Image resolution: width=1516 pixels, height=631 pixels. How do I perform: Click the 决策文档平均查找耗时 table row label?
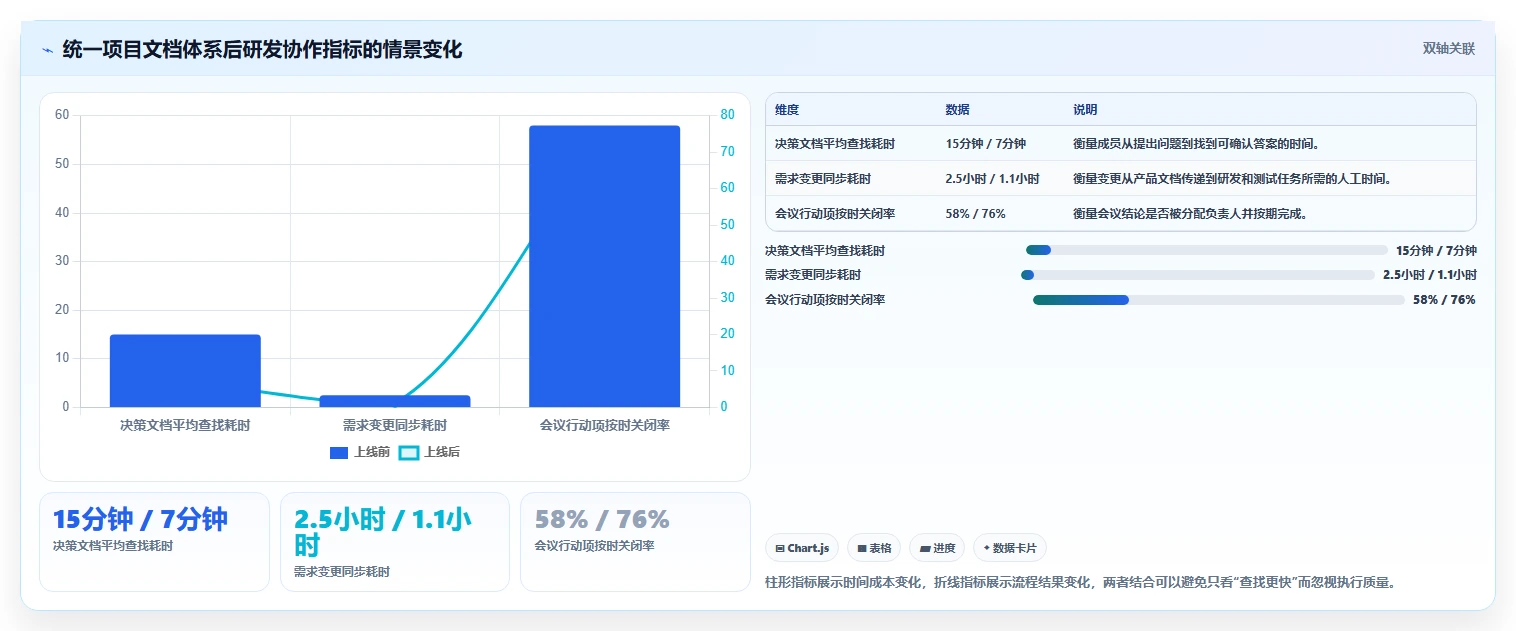(x=835, y=144)
